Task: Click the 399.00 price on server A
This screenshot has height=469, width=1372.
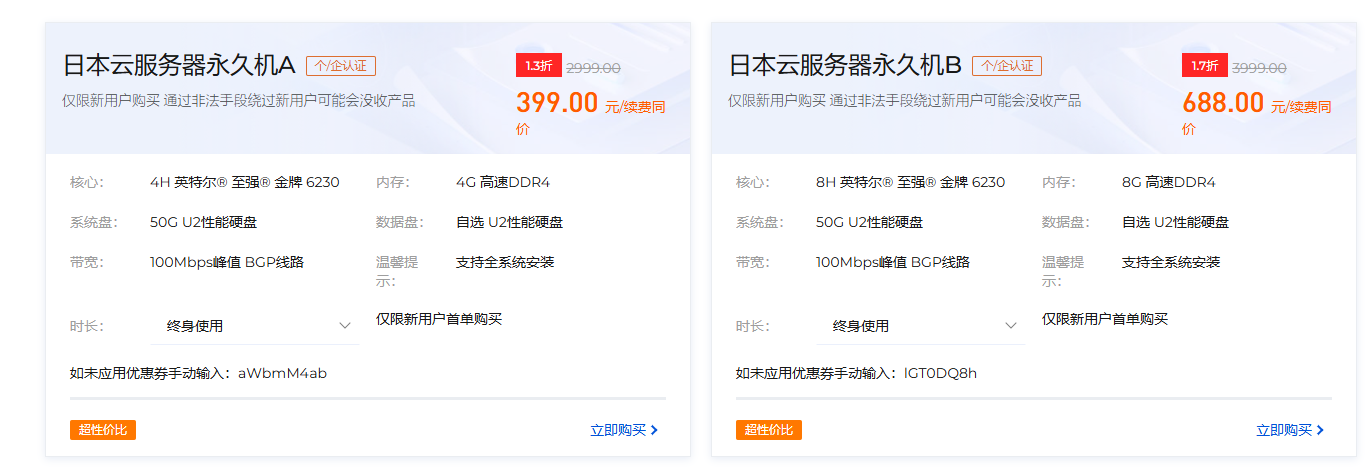Action: click(557, 102)
